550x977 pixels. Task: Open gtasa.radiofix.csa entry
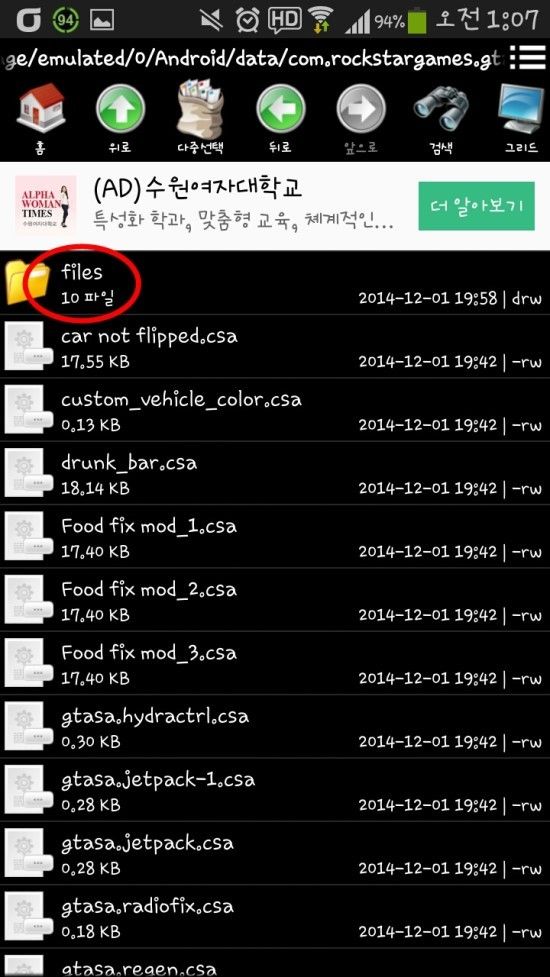pos(275,917)
